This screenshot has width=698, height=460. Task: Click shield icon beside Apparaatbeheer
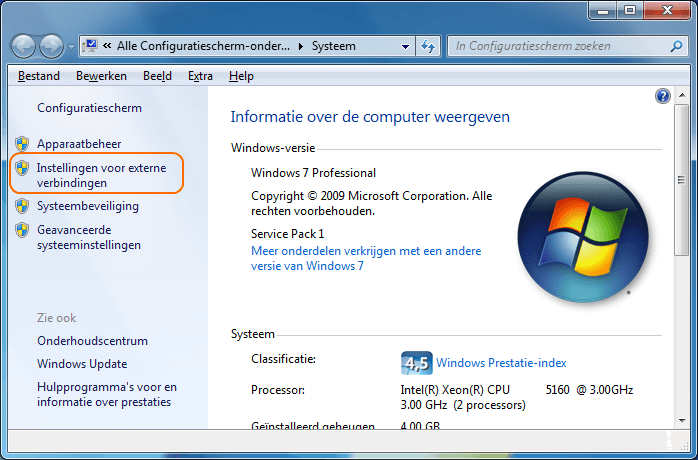tap(22, 144)
